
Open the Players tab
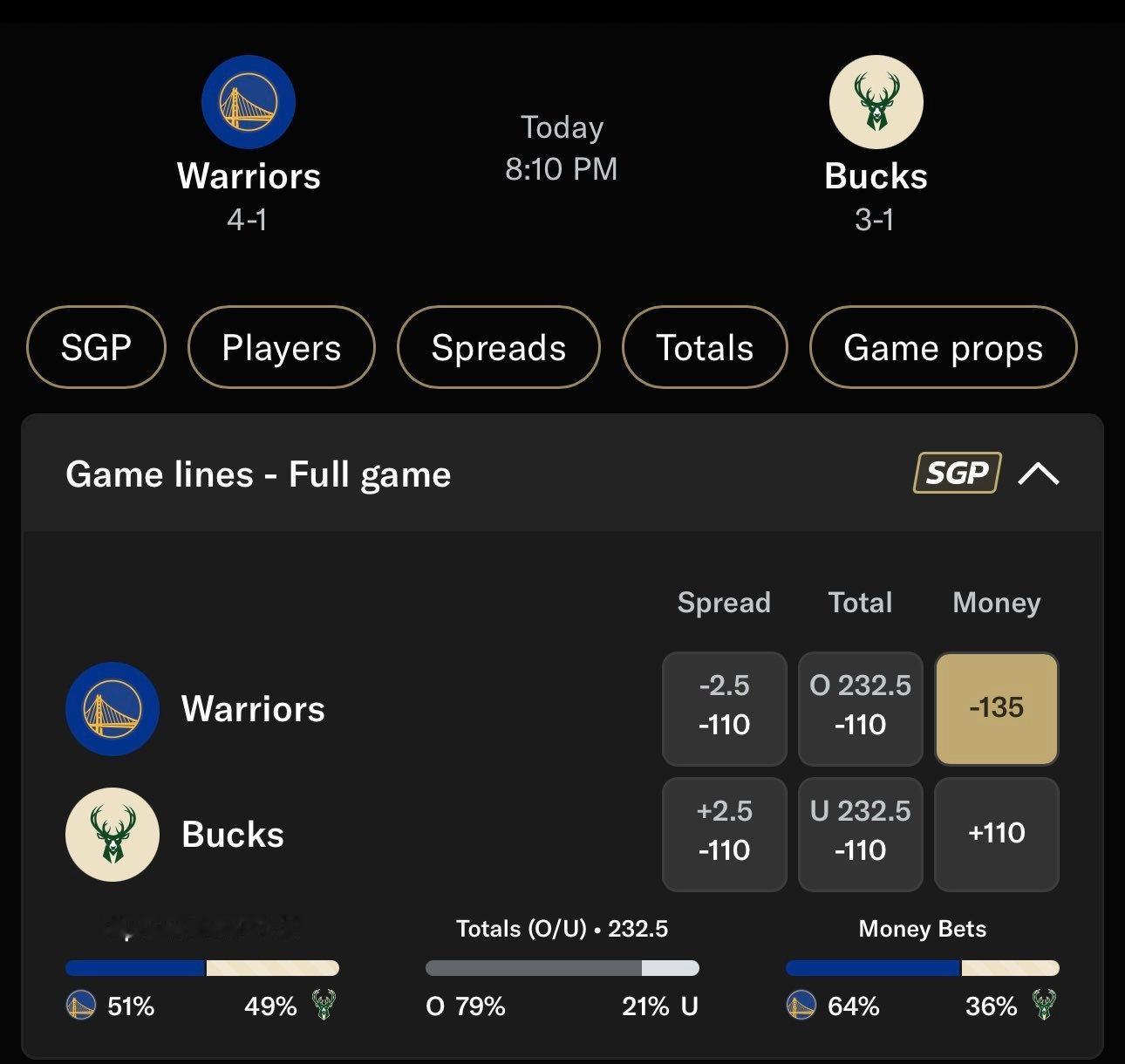[281, 347]
